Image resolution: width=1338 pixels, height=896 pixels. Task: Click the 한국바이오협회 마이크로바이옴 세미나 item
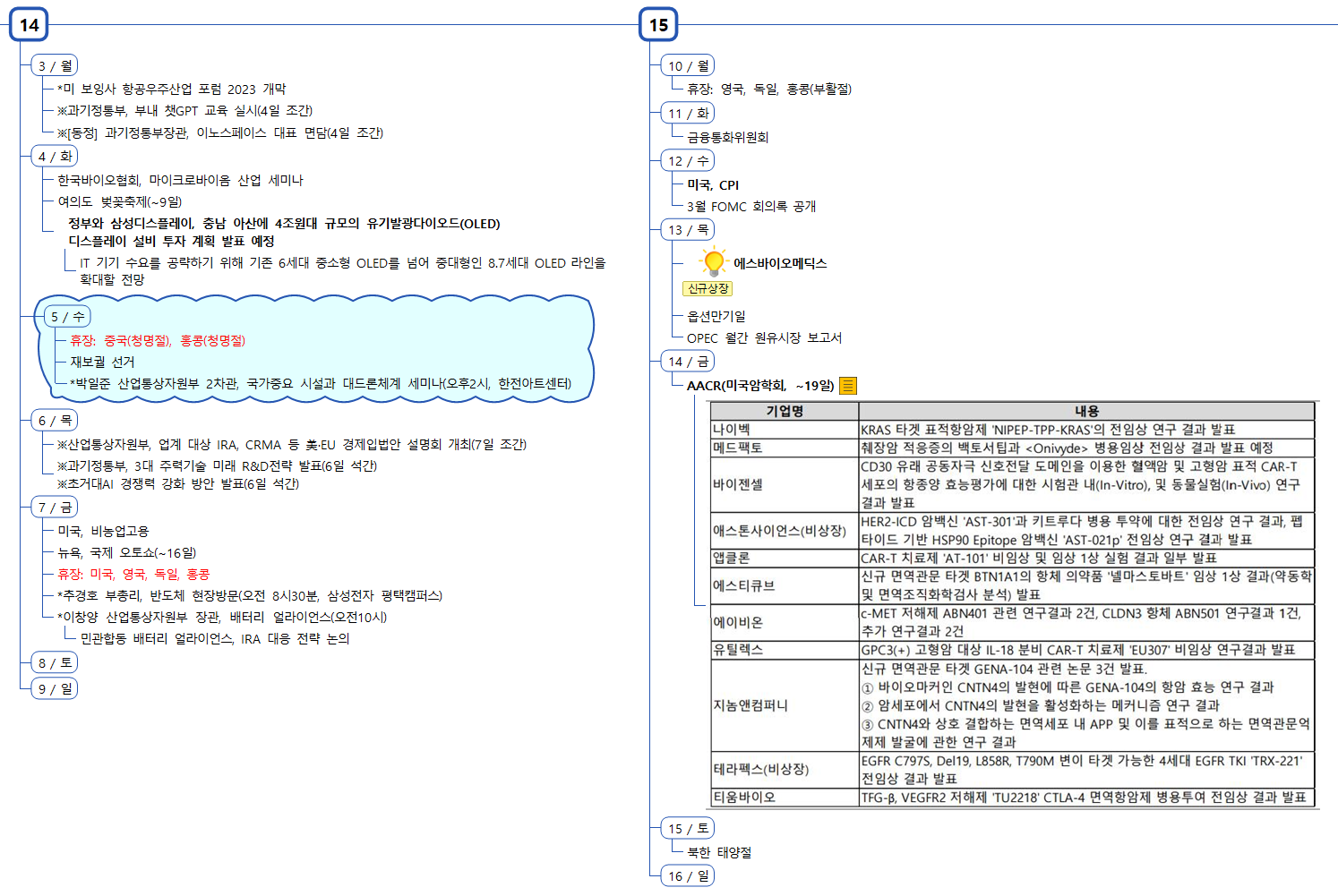(x=180, y=180)
